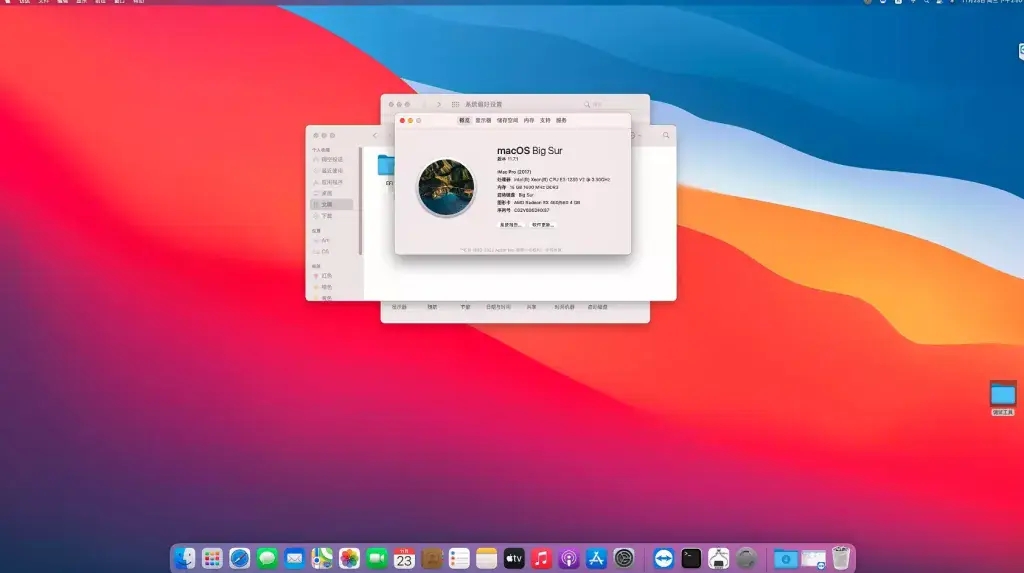The height and width of the screenshot is (573, 1024).
Task: Open Reminders app in the Dock
Action: [459, 559]
